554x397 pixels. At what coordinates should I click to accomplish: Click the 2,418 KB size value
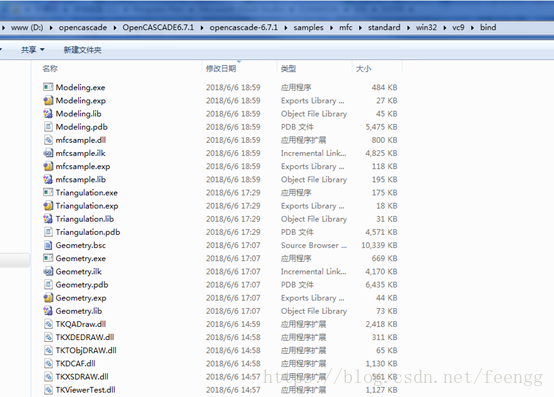point(381,324)
